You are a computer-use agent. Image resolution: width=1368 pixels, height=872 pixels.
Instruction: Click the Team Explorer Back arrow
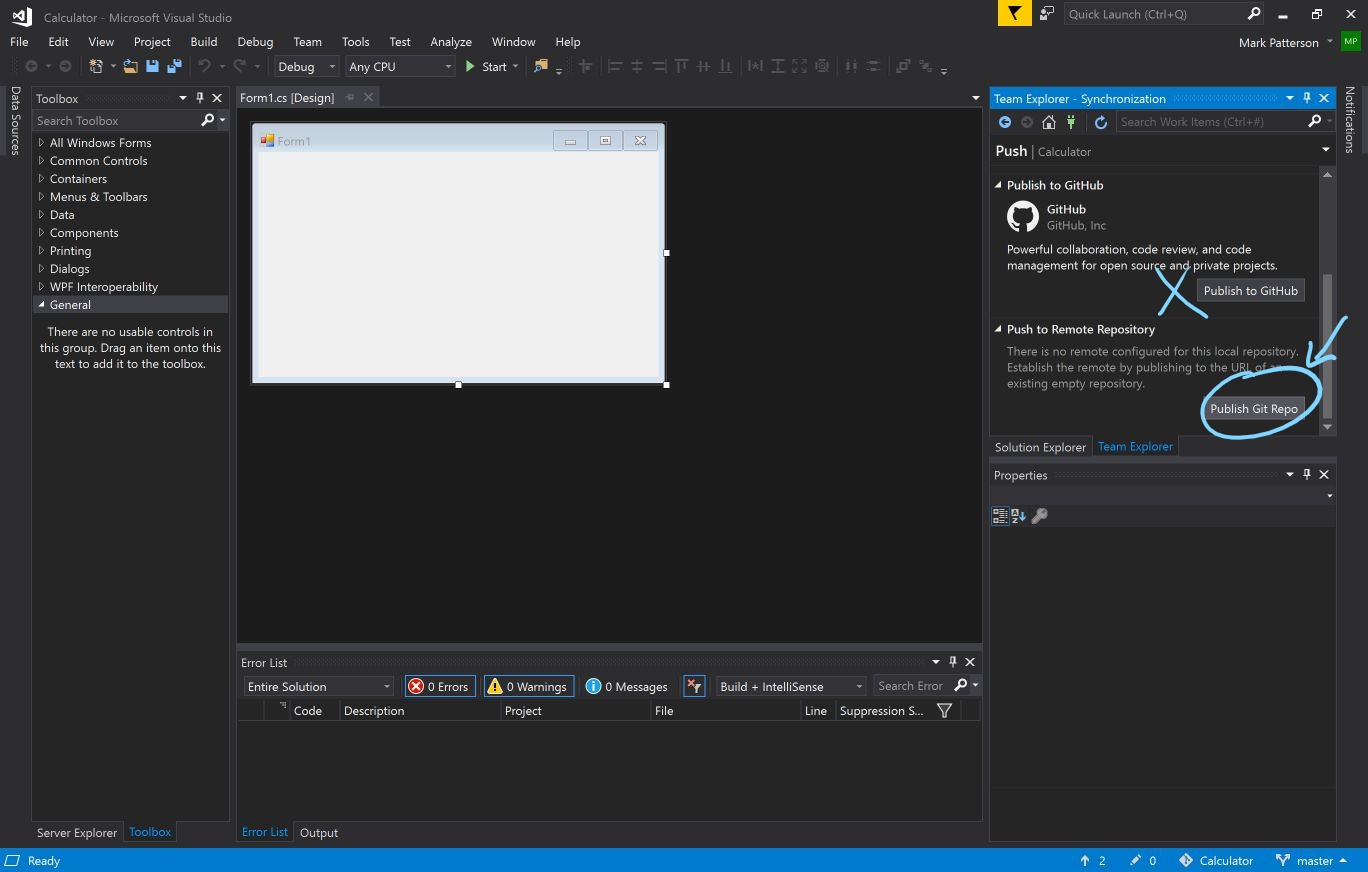click(1005, 122)
